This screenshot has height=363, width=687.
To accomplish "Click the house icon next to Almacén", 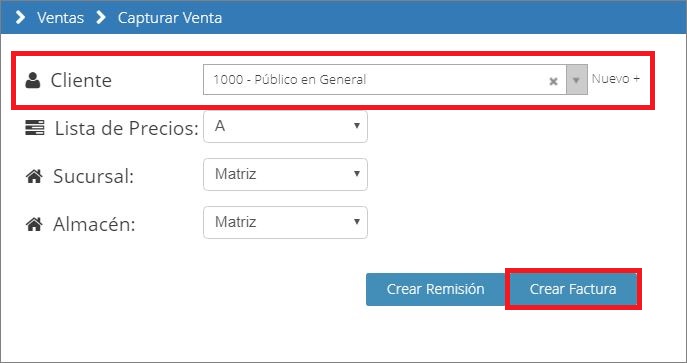I will 34,225.
